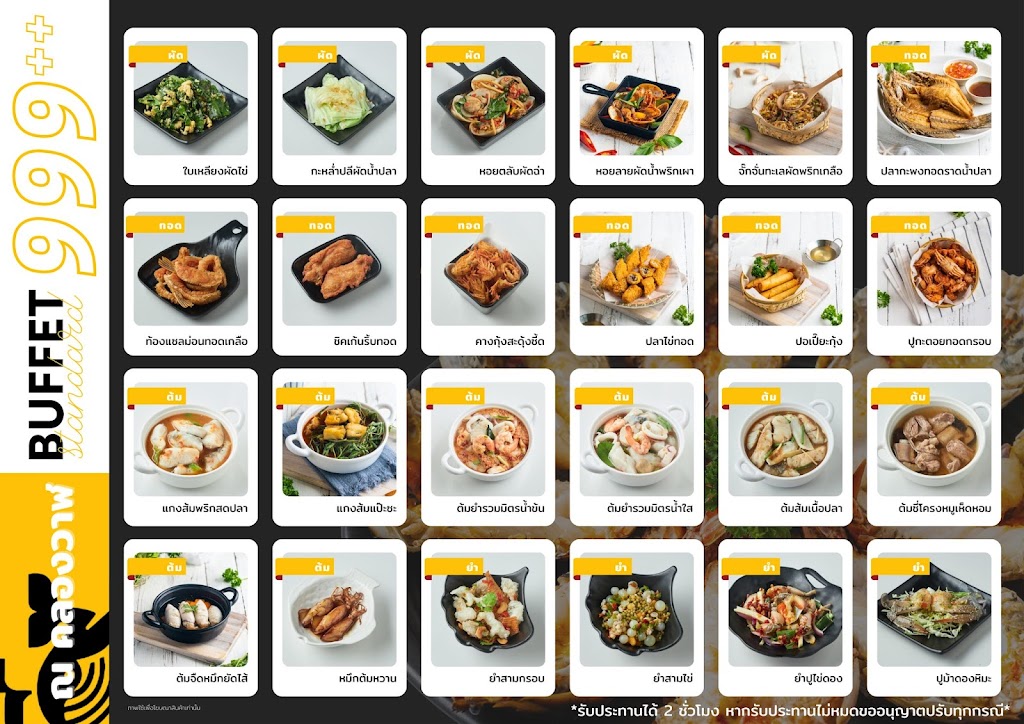This screenshot has height=724, width=1024.
Task: Open the หอยลายผัดน้ำพริกเผา menu card
Action: 637,106
